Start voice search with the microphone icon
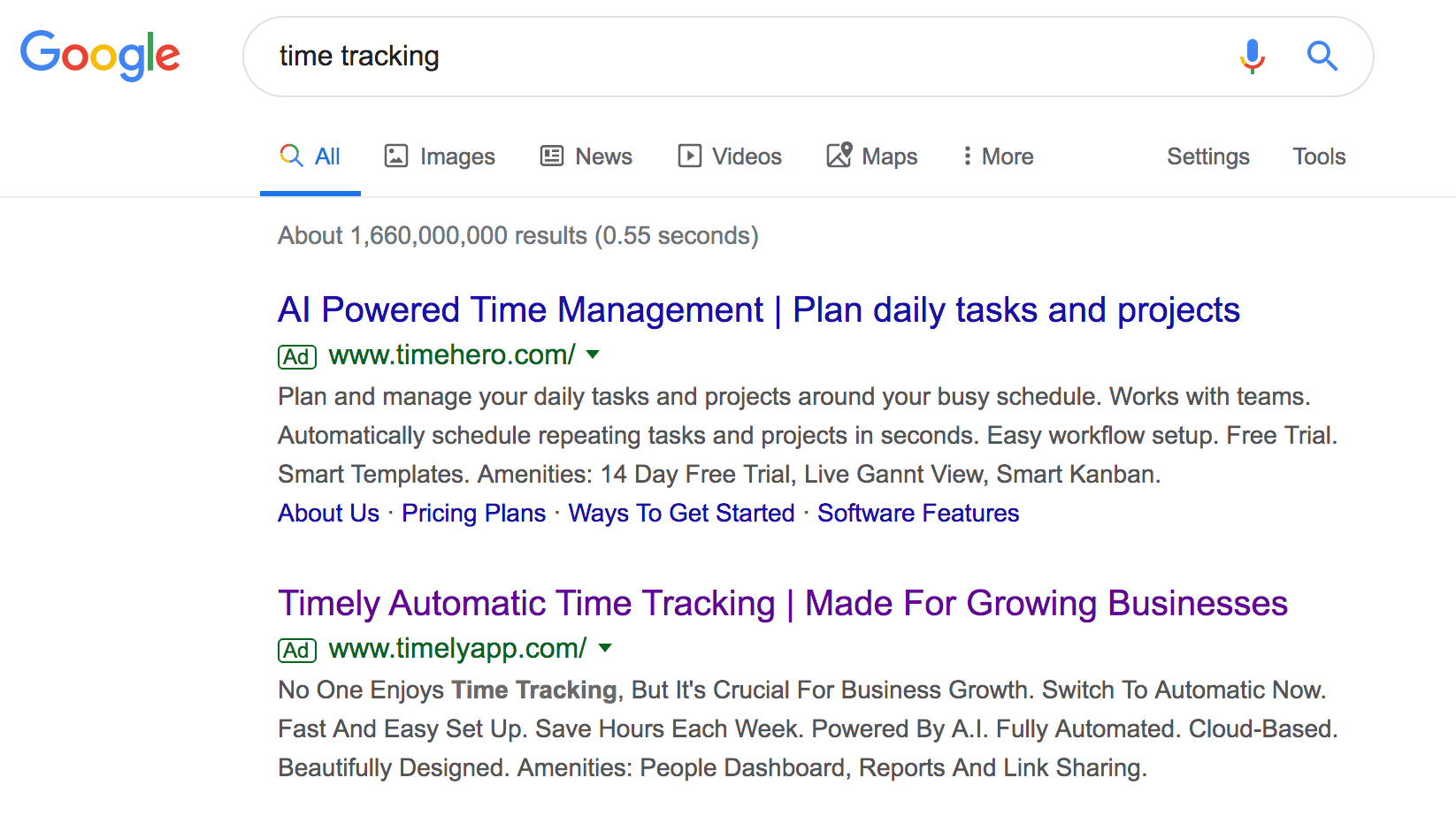 [1252, 56]
